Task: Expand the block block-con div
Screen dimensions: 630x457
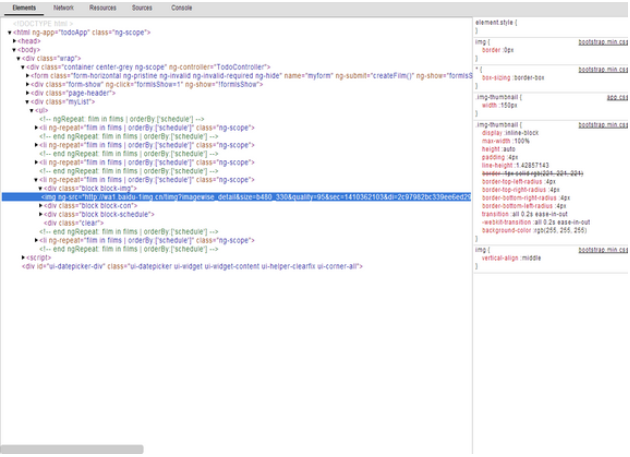Action: 42,205
